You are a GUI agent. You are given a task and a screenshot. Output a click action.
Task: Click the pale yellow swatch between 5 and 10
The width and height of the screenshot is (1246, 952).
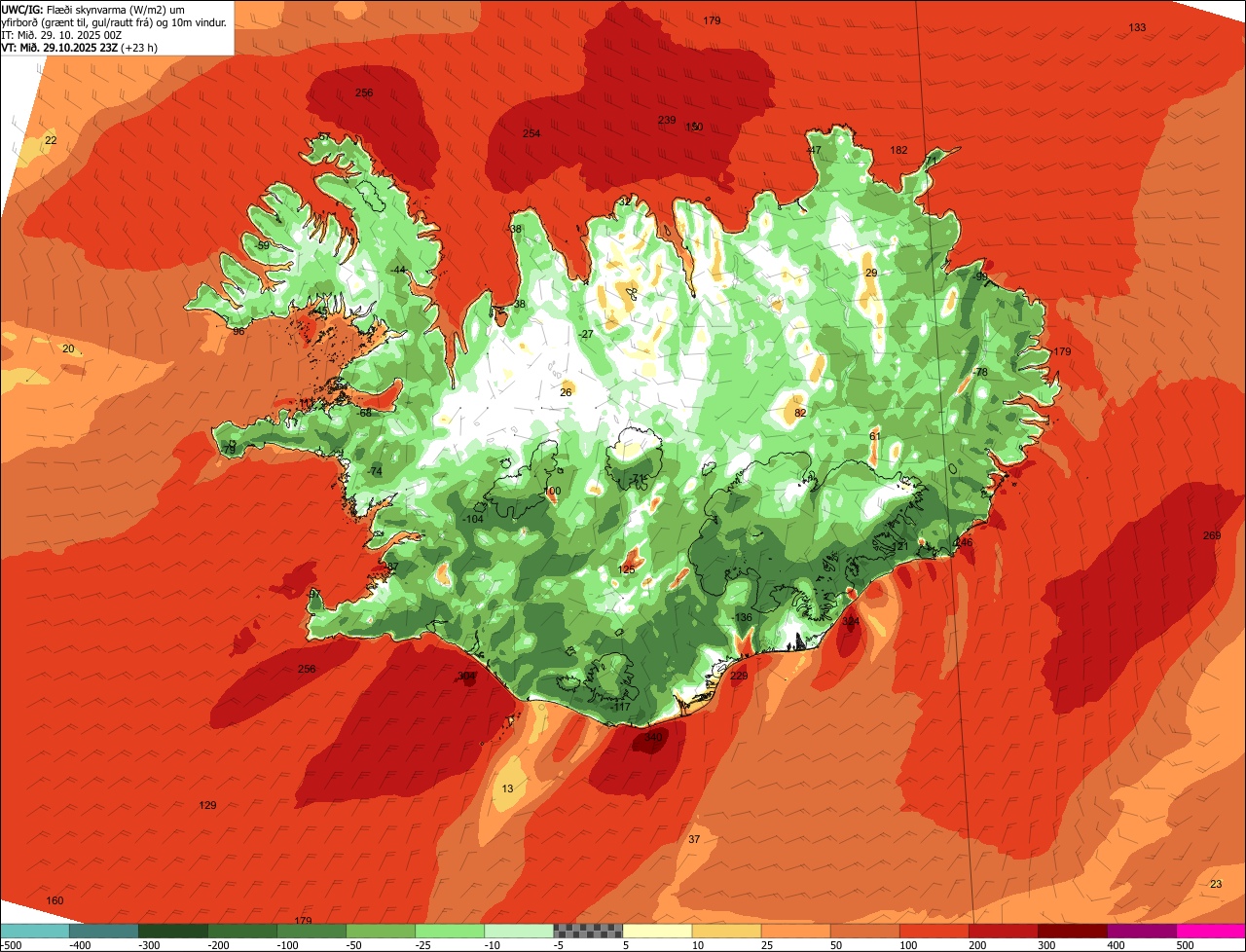pos(657,931)
